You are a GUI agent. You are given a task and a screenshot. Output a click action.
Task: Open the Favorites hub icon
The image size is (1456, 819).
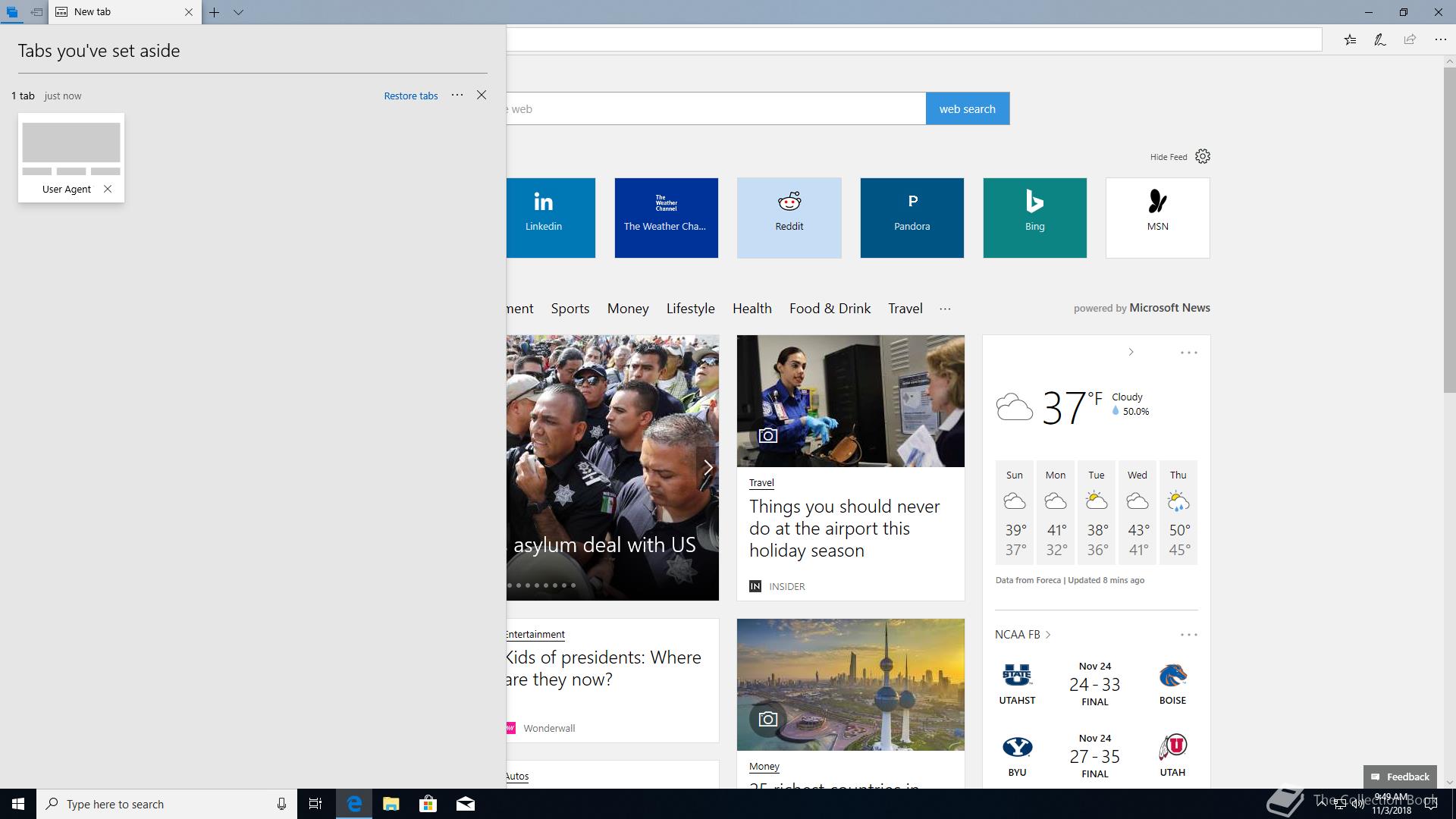1350,40
